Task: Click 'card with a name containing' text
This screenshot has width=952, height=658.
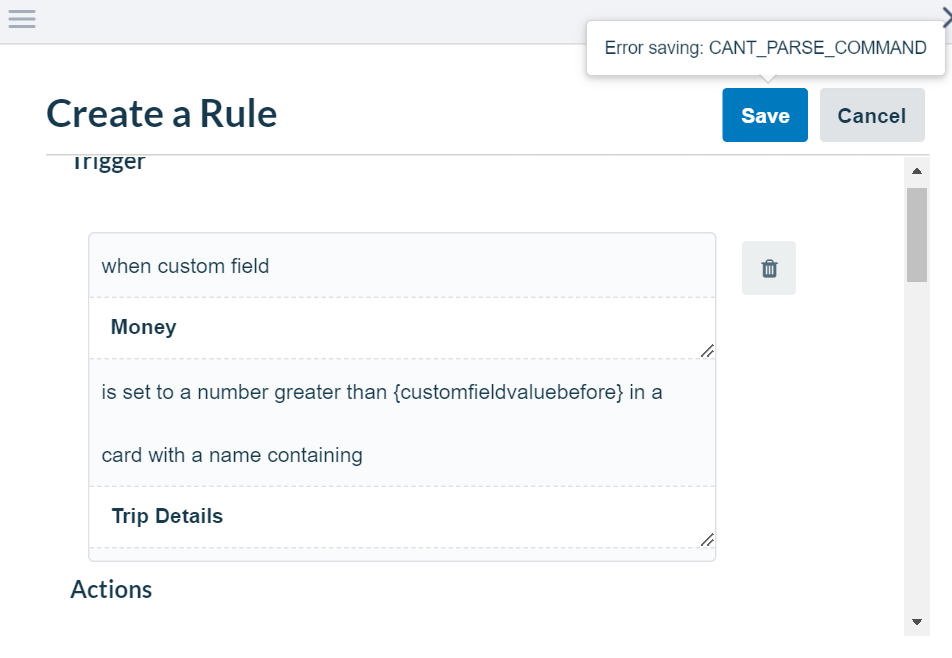Action: [x=232, y=455]
